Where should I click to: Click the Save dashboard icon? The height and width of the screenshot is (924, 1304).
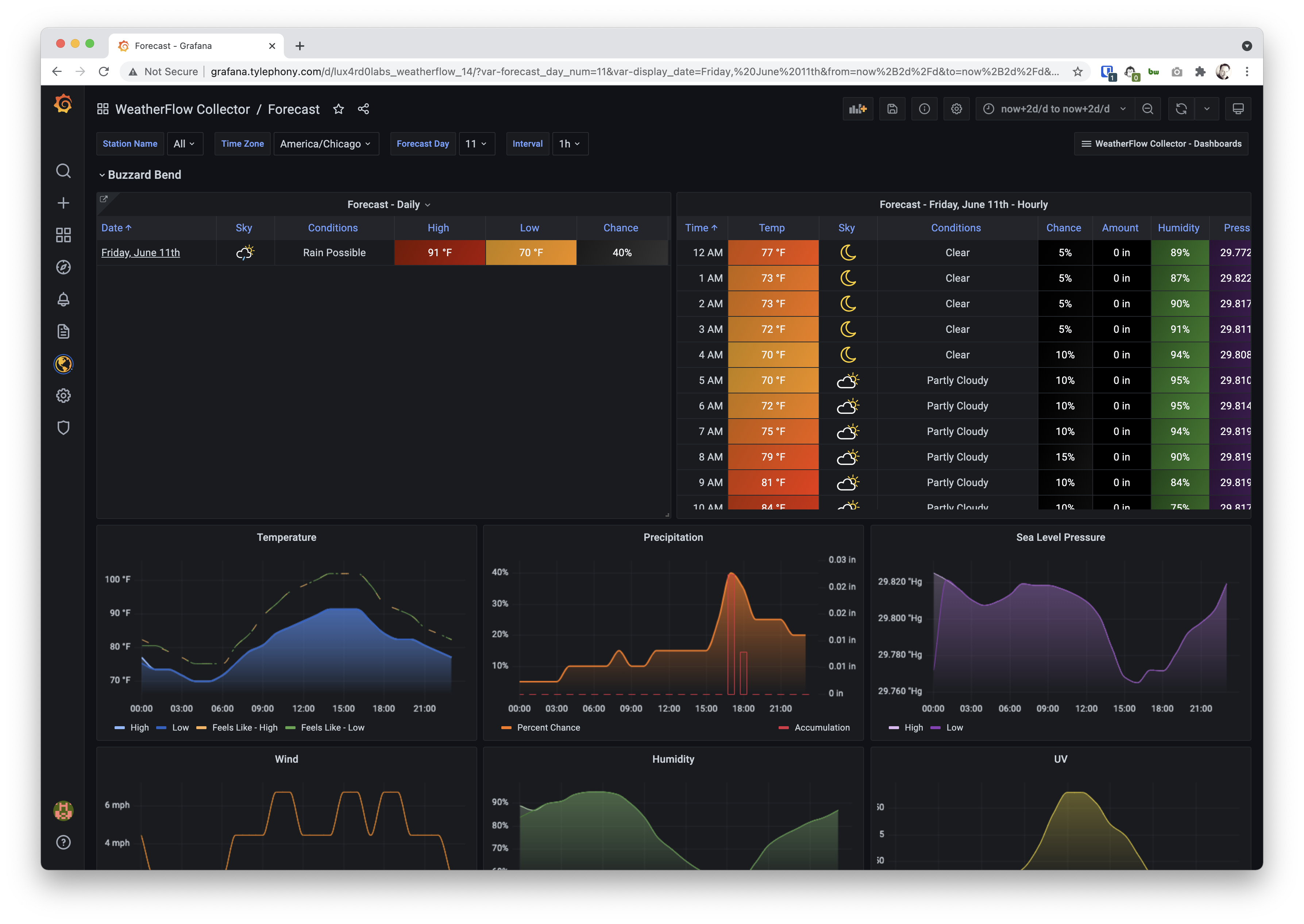(x=892, y=109)
